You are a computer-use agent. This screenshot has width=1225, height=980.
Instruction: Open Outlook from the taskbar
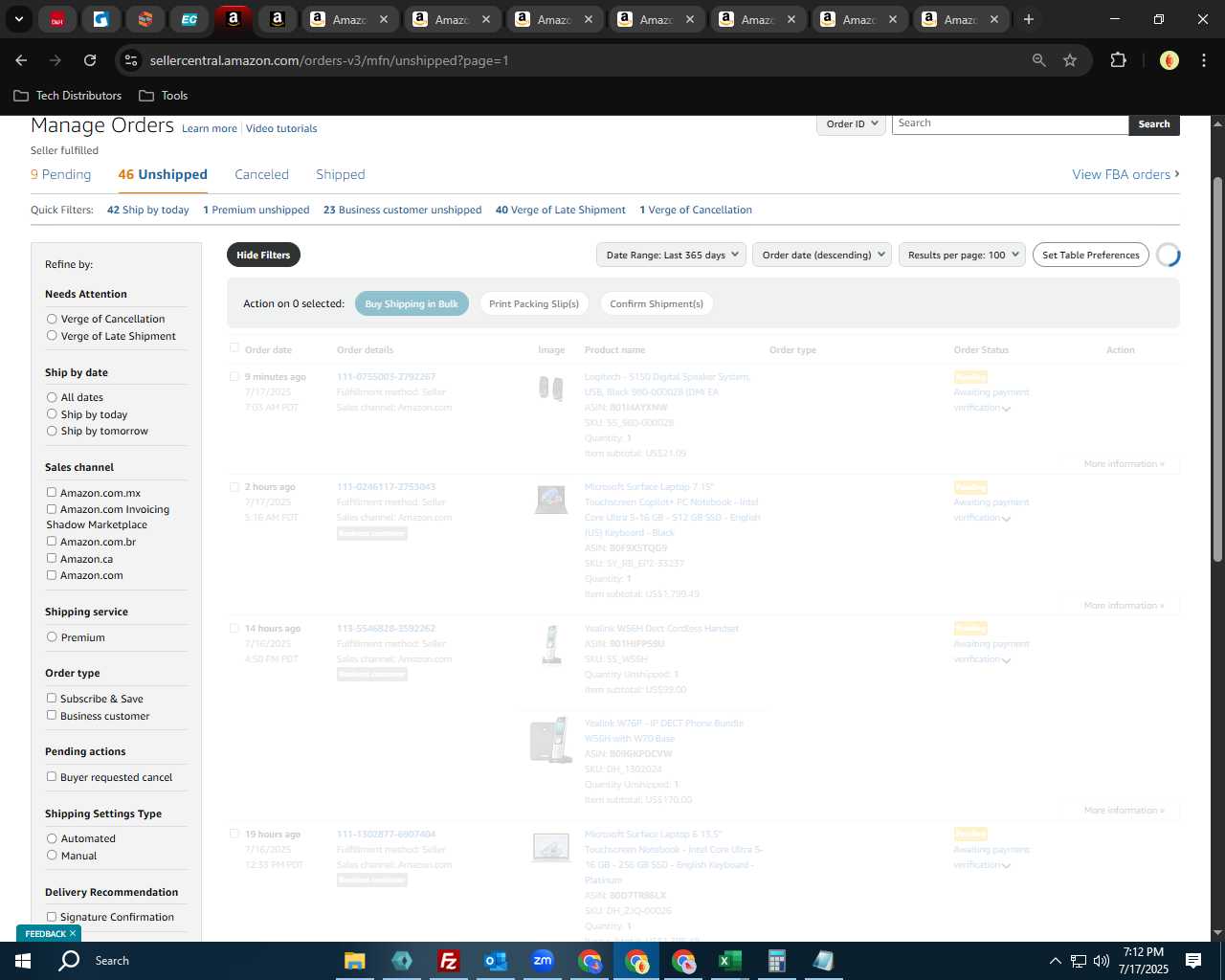click(x=495, y=961)
